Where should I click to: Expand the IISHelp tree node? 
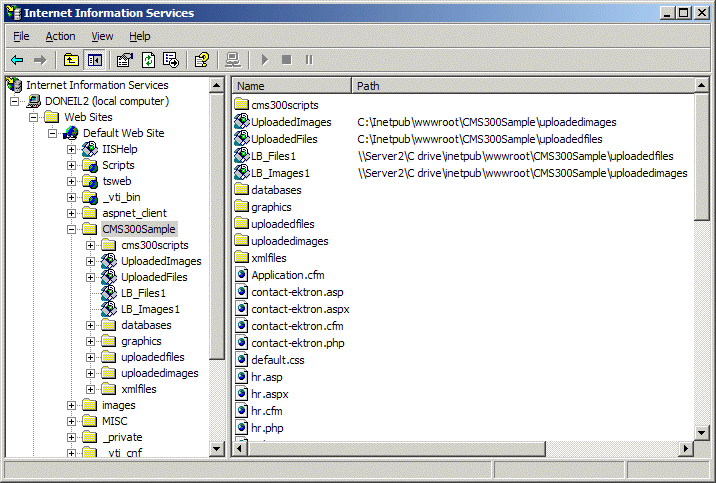point(72,149)
